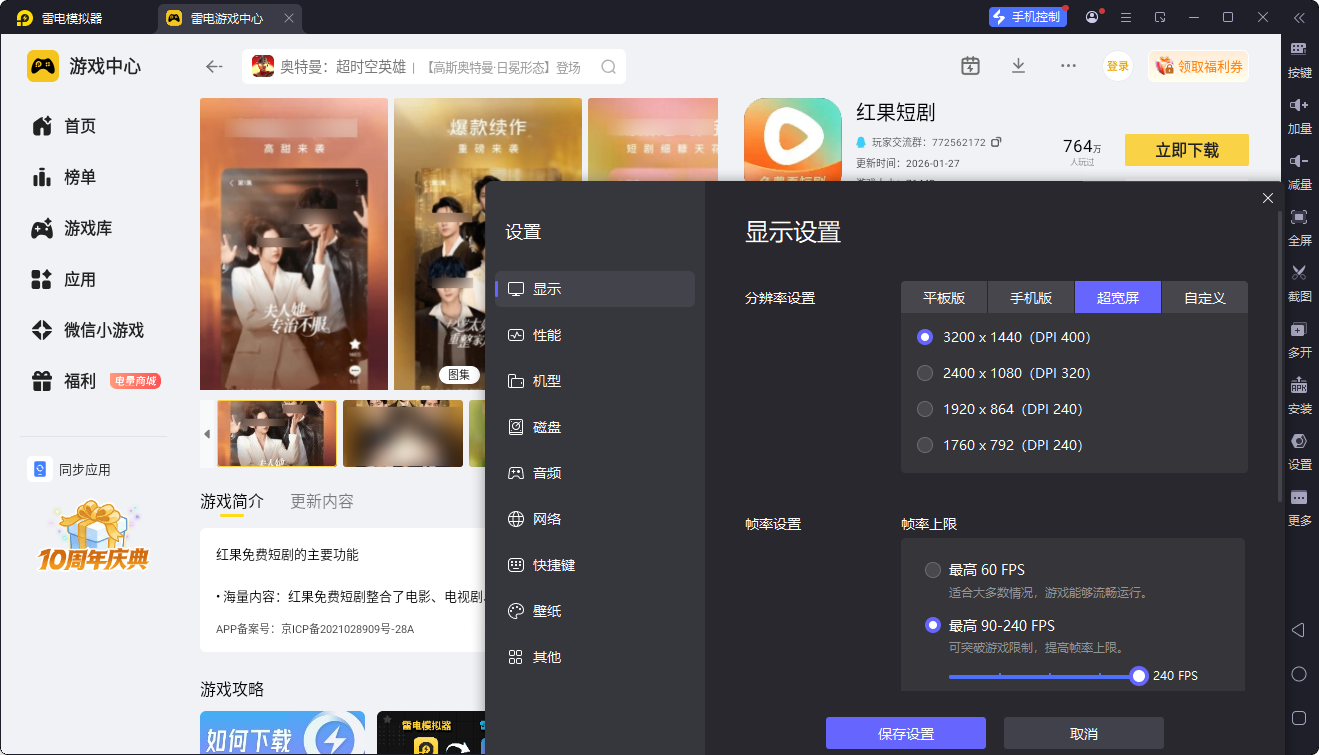
Task: Click the volume up (加量) icon
Action: pos(1299,106)
